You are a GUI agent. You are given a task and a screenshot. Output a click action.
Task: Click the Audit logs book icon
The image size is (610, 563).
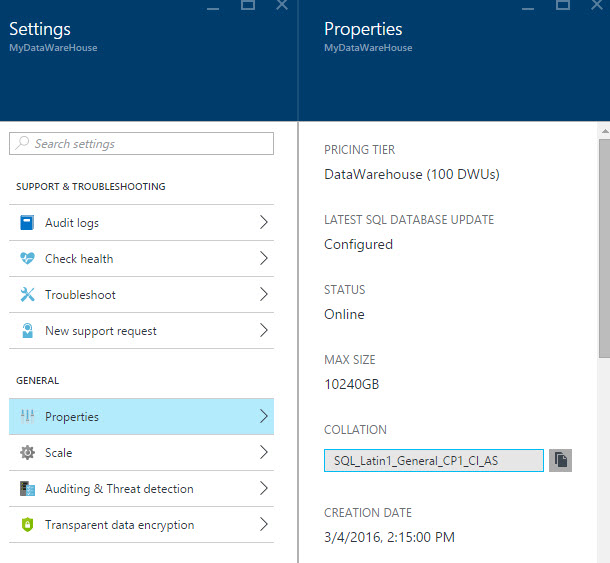click(x=27, y=223)
